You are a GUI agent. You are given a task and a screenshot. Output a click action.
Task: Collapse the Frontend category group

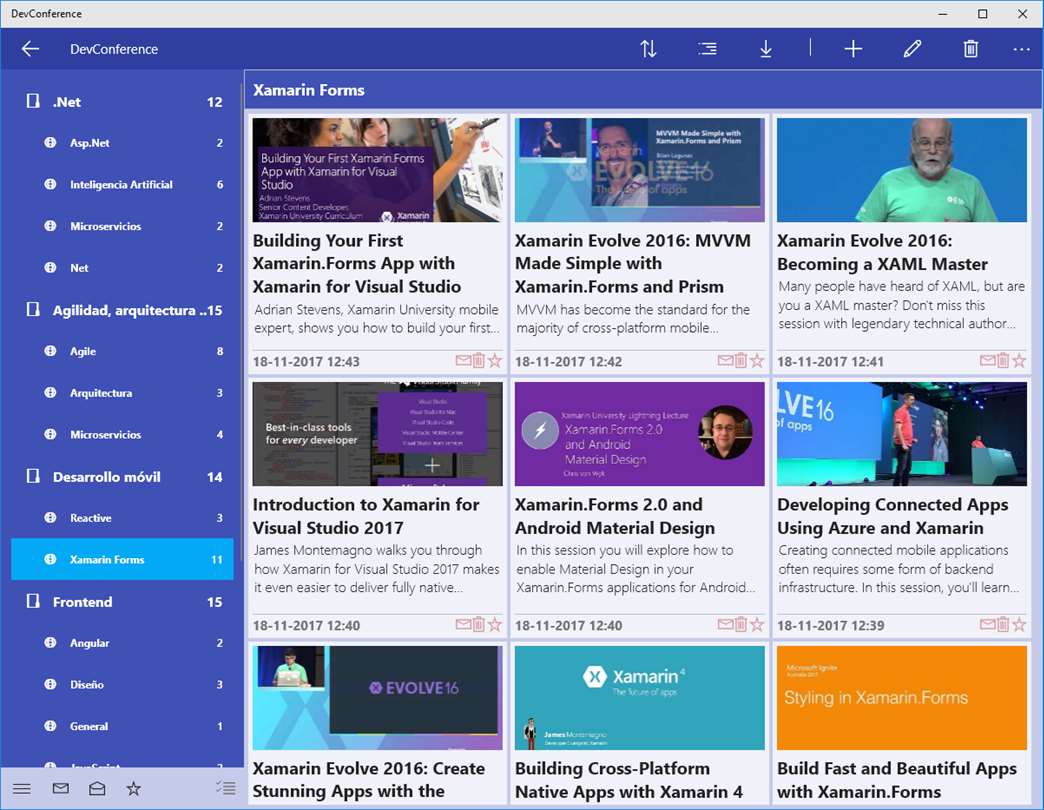point(123,602)
